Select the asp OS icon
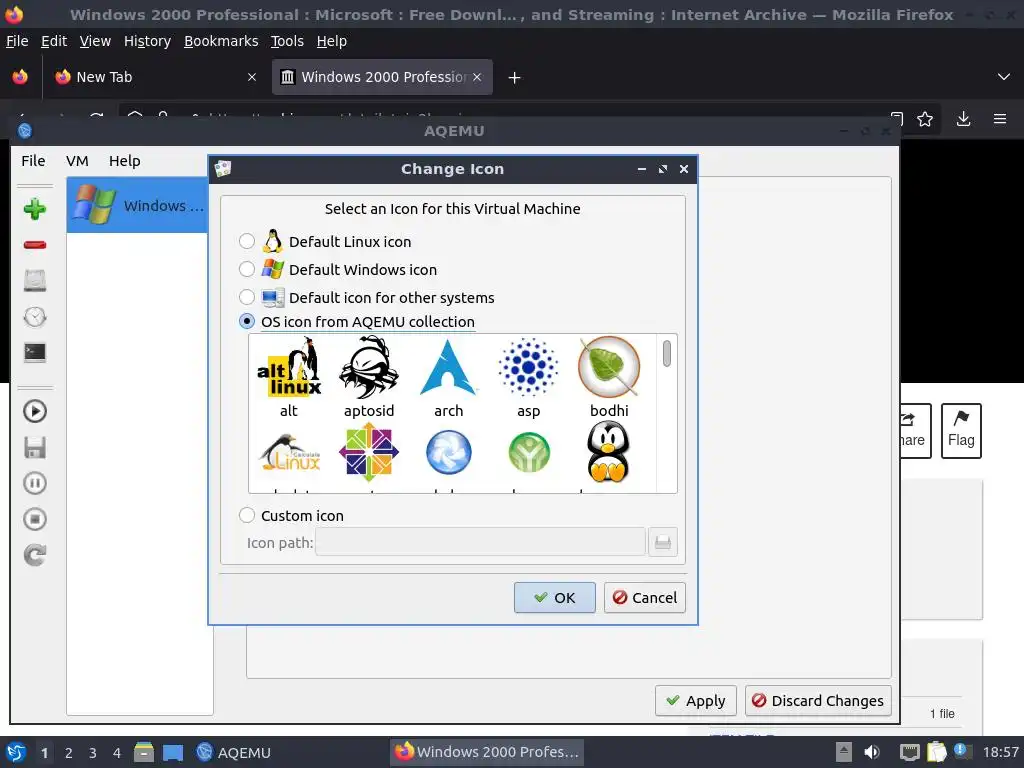 click(528, 367)
